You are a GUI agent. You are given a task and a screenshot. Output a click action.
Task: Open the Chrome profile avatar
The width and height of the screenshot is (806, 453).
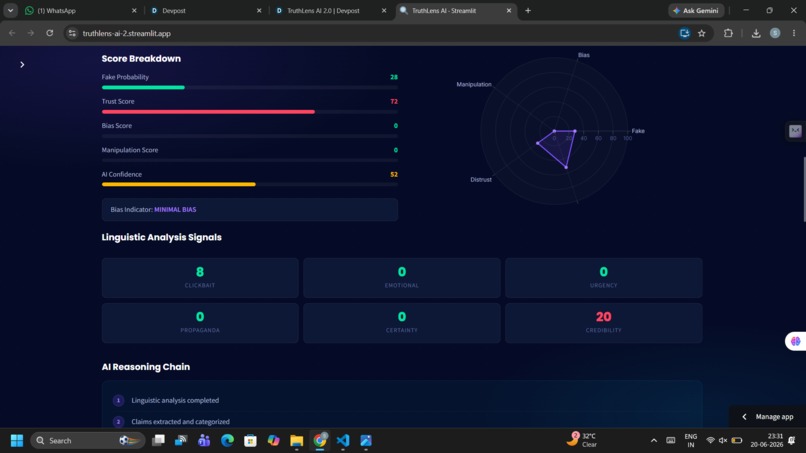pyautogui.click(x=775, y=33)
